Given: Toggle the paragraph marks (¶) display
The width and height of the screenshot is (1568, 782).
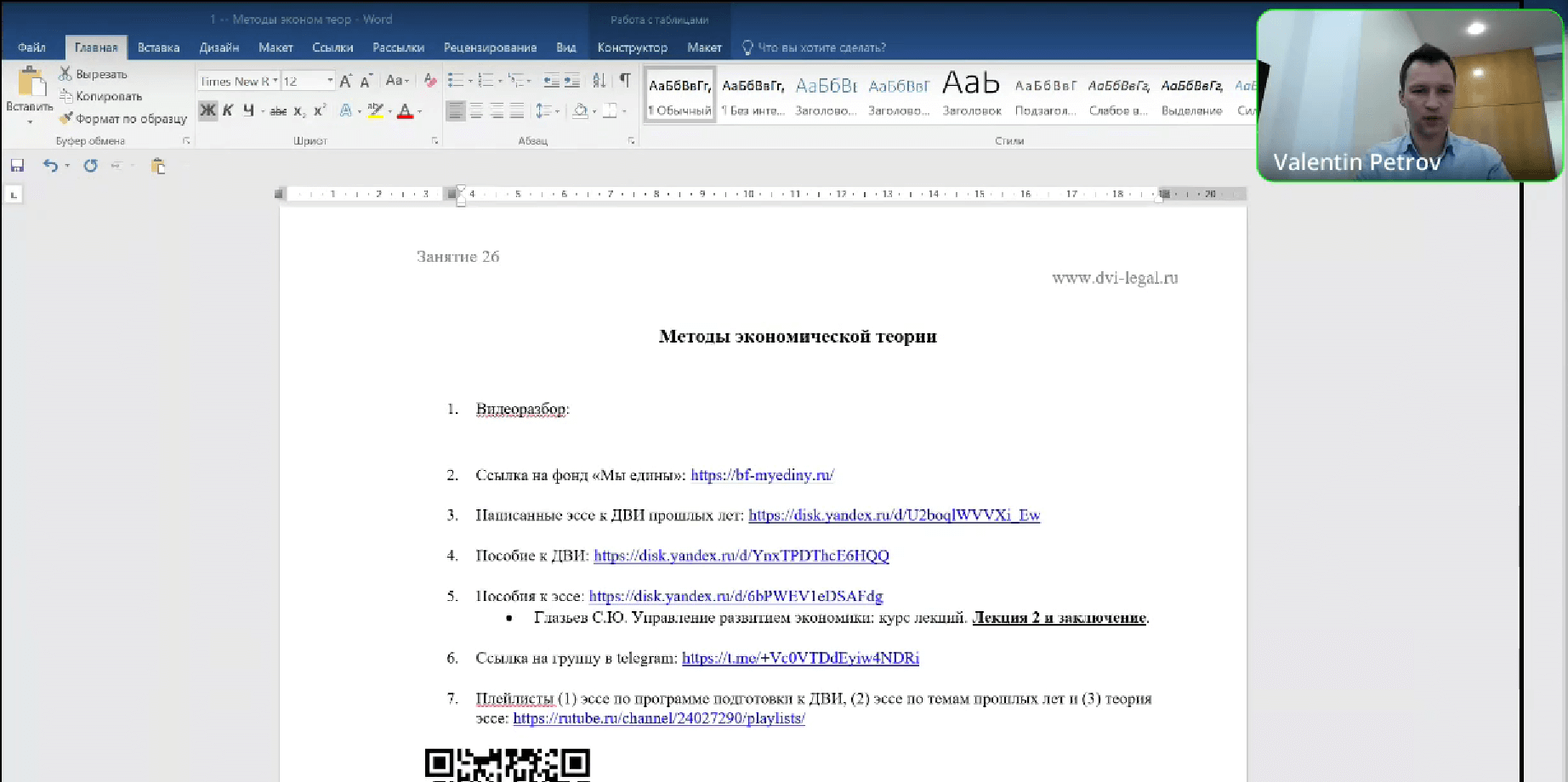Looking at the screenshot, I should click(x=626, y=80).
